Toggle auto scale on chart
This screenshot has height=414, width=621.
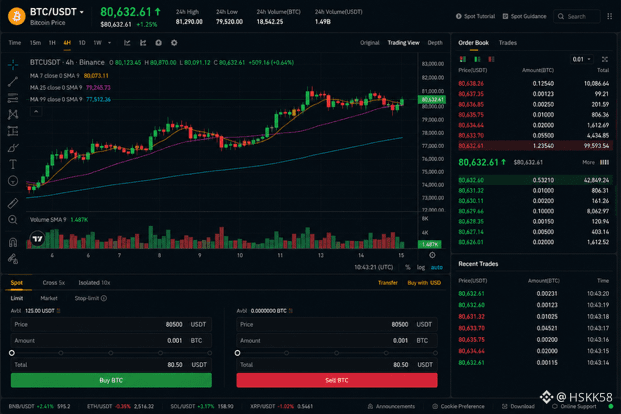tap(437, 267)
